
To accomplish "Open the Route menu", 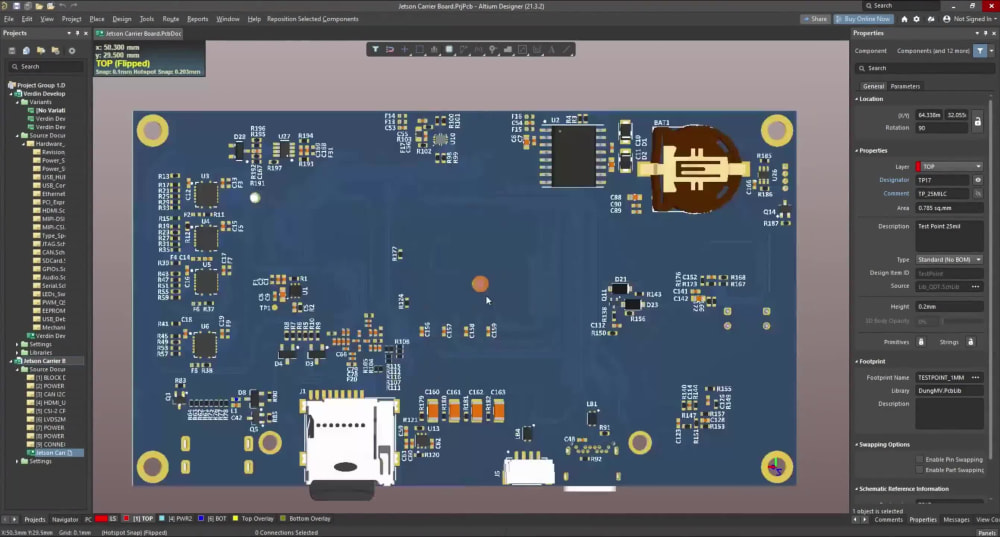I will (x=170, y=19).
